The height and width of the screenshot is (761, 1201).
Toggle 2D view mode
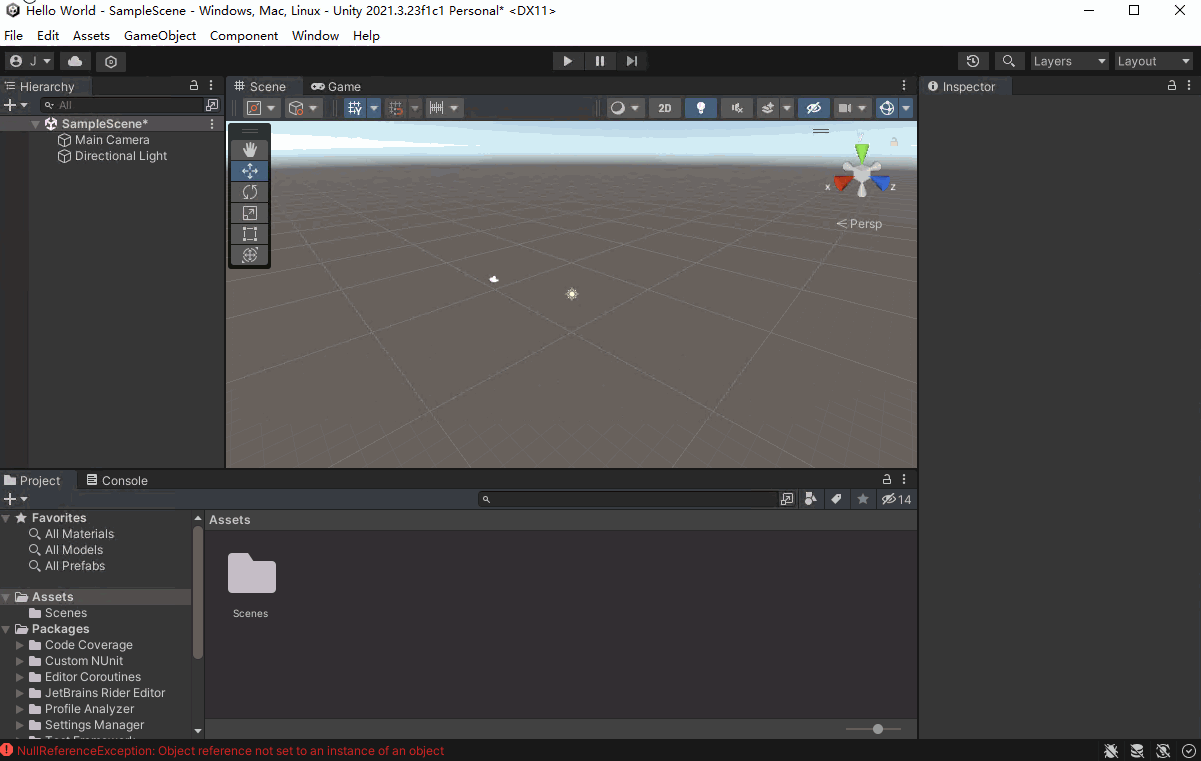click(x=664, y=108)
